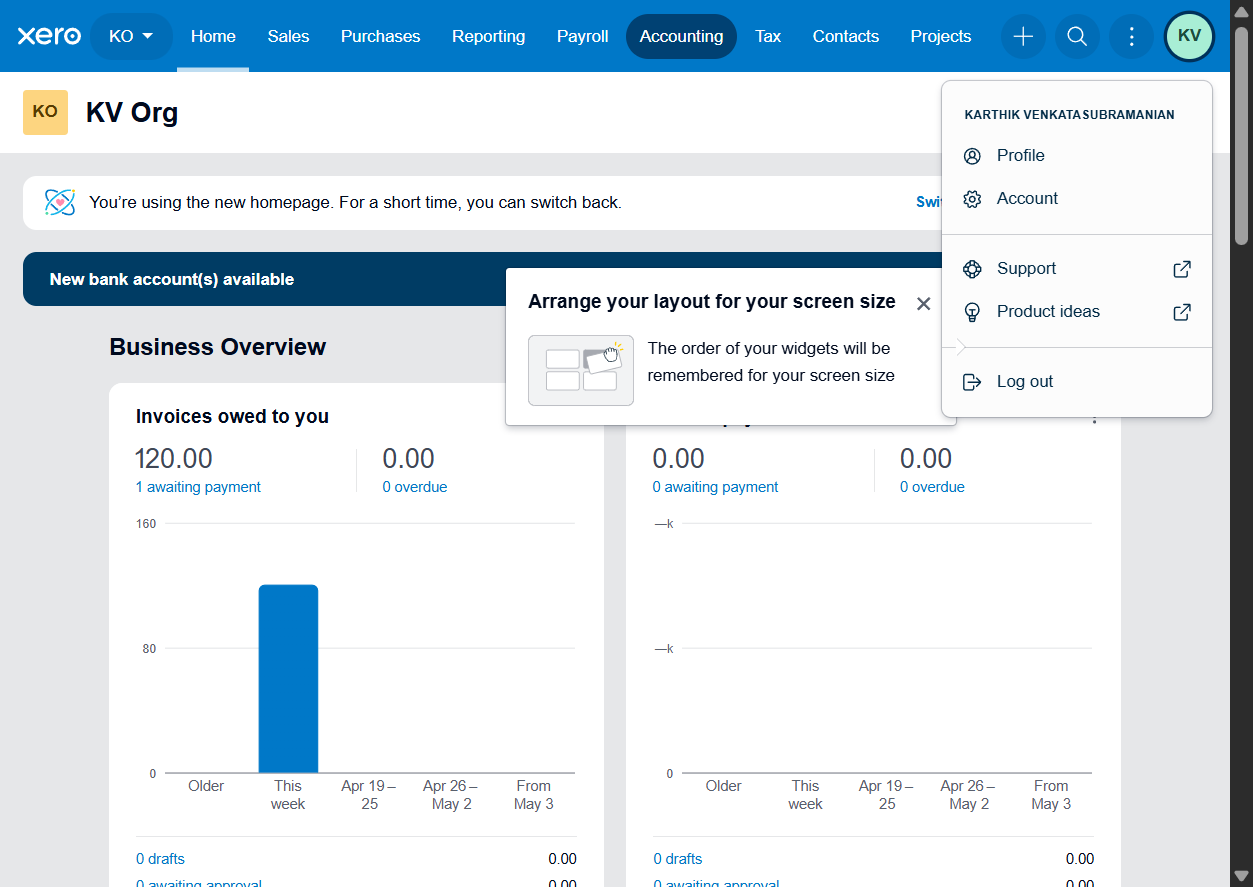Viewport: 1253px width, 887px height.
Task: Open the create new plus menu
Action: (x=1023, y=36)
